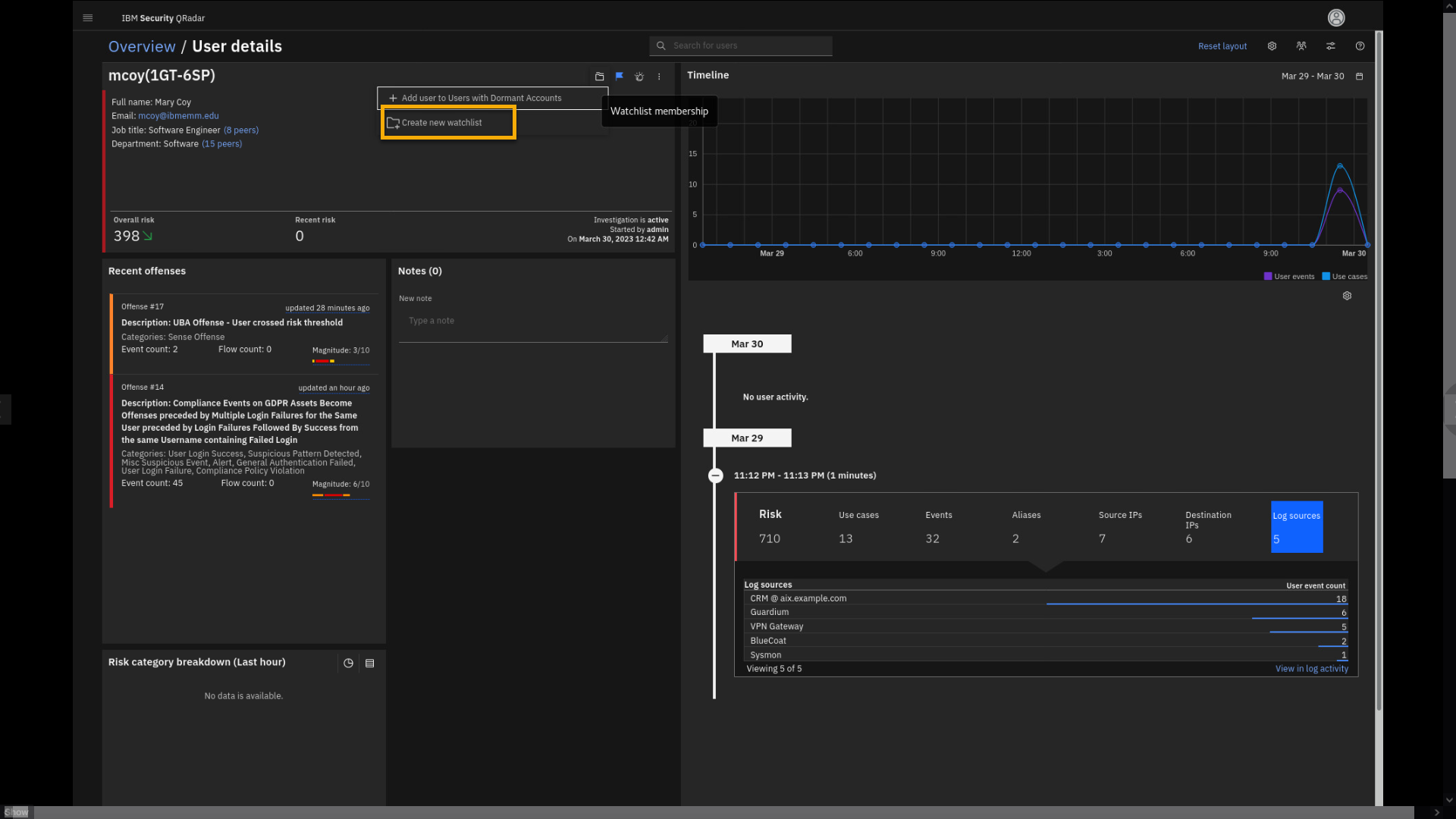
Task: Open the watchlist membership folder icon
Action: (x=599, y=76)
